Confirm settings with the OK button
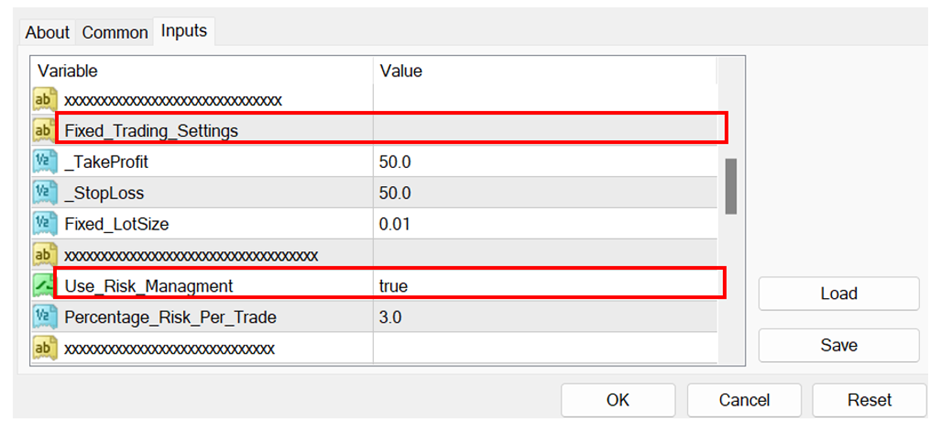 (x=617, y=400)
